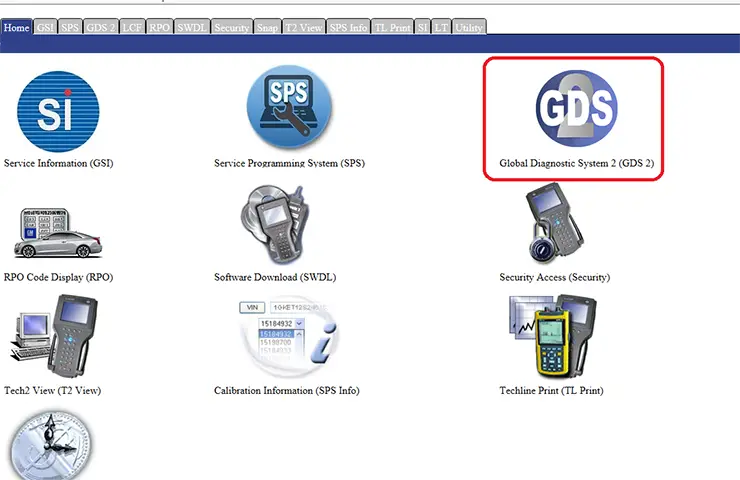Click the Calibration Information VIN icon
The image size is (740, 480).
(289, 336)
